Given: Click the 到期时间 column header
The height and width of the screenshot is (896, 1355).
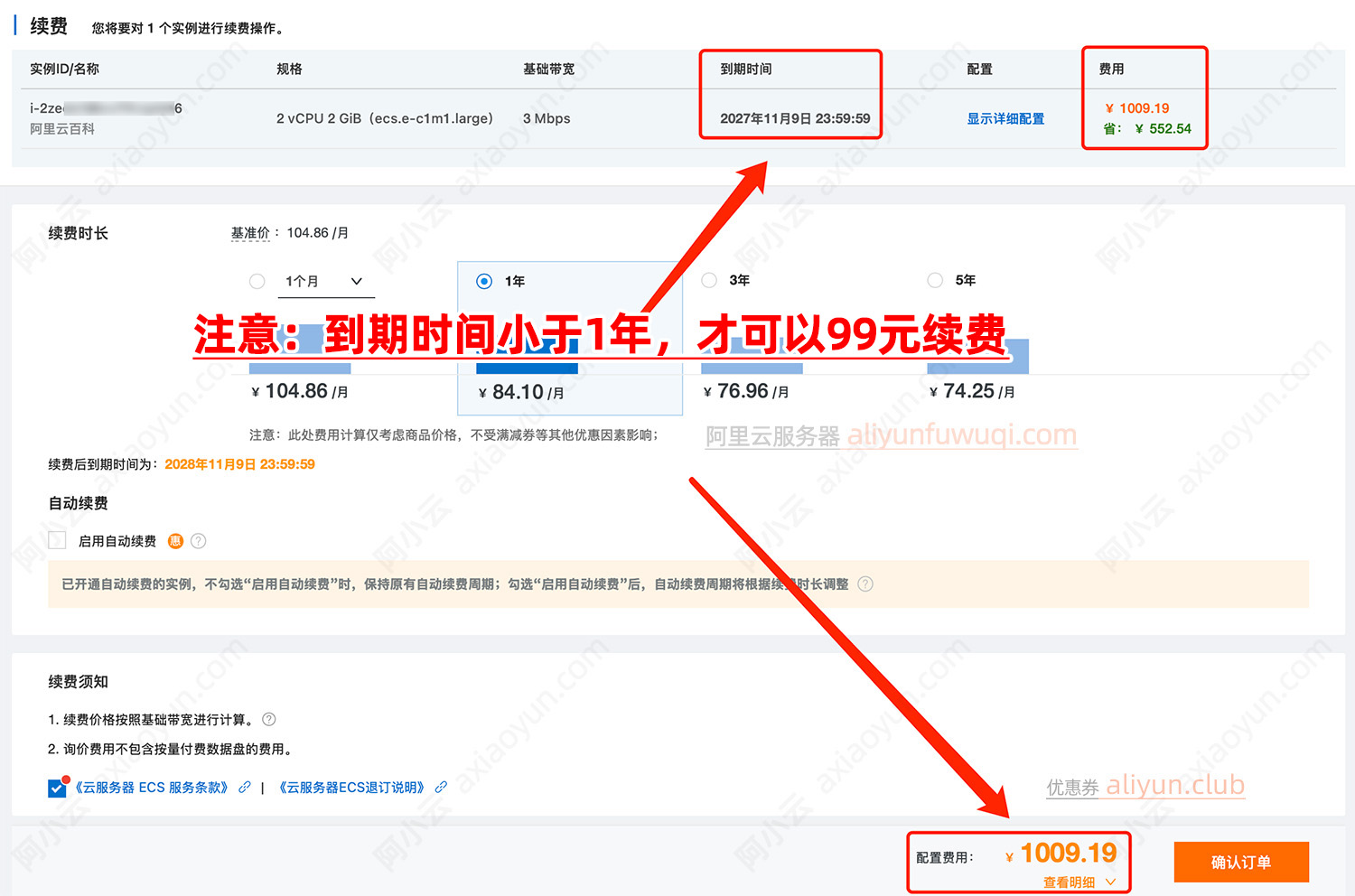Looking at the screenshot, I should [x=745, y=69].
